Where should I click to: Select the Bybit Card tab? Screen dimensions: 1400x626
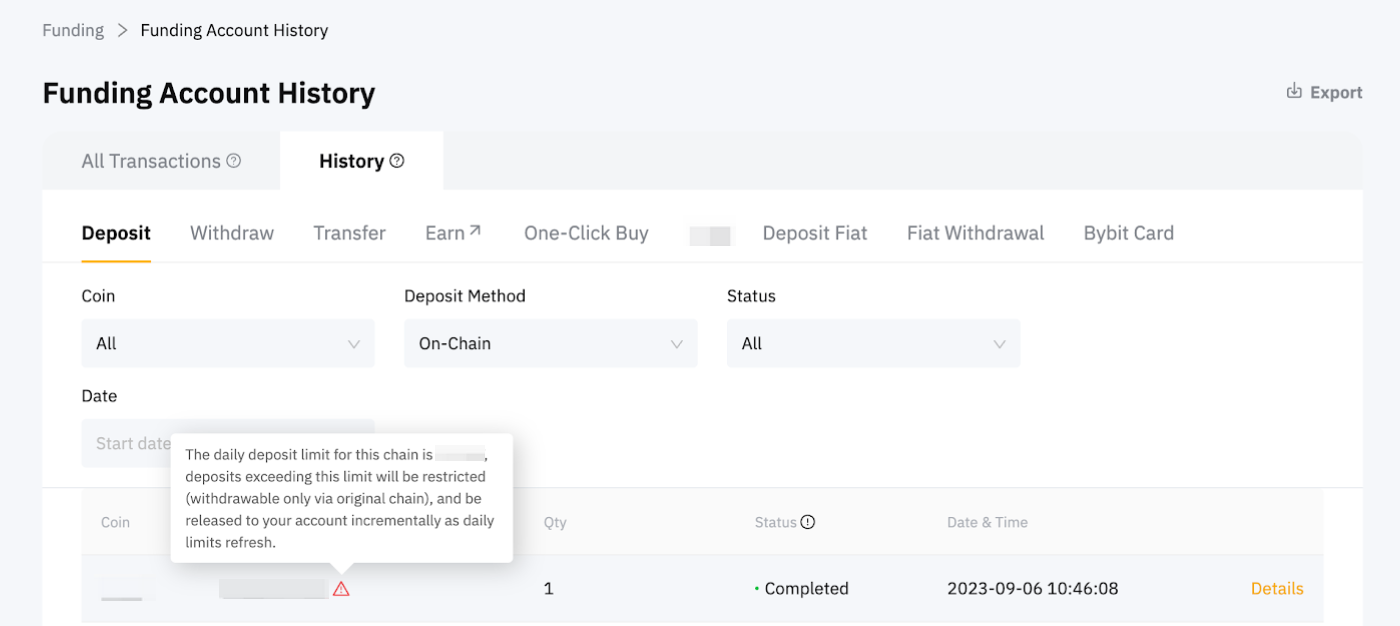coord(1128,233)
